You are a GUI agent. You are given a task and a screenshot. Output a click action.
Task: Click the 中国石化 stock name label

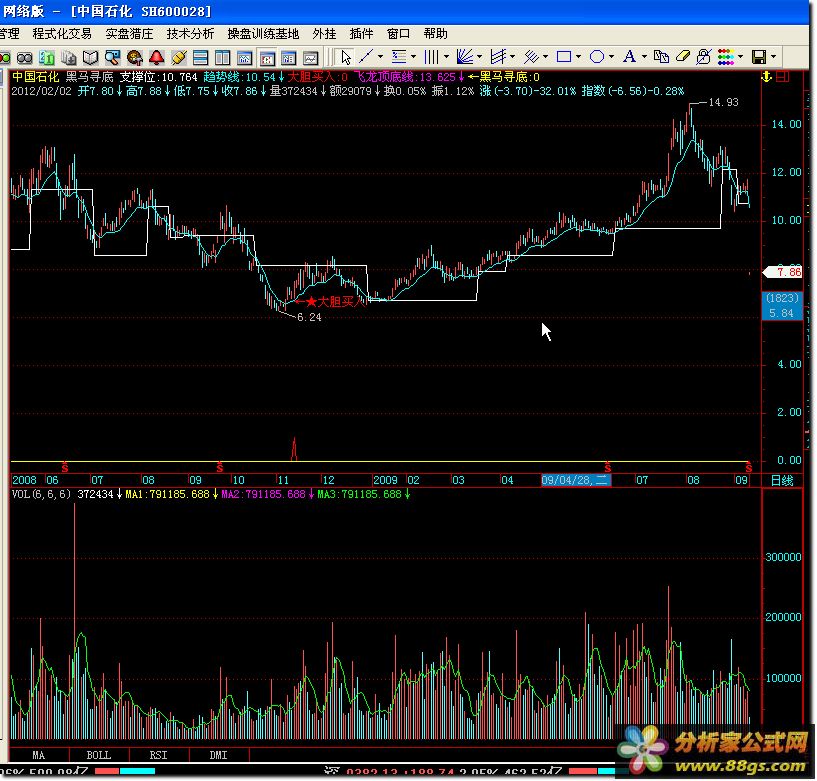point(35,77)
